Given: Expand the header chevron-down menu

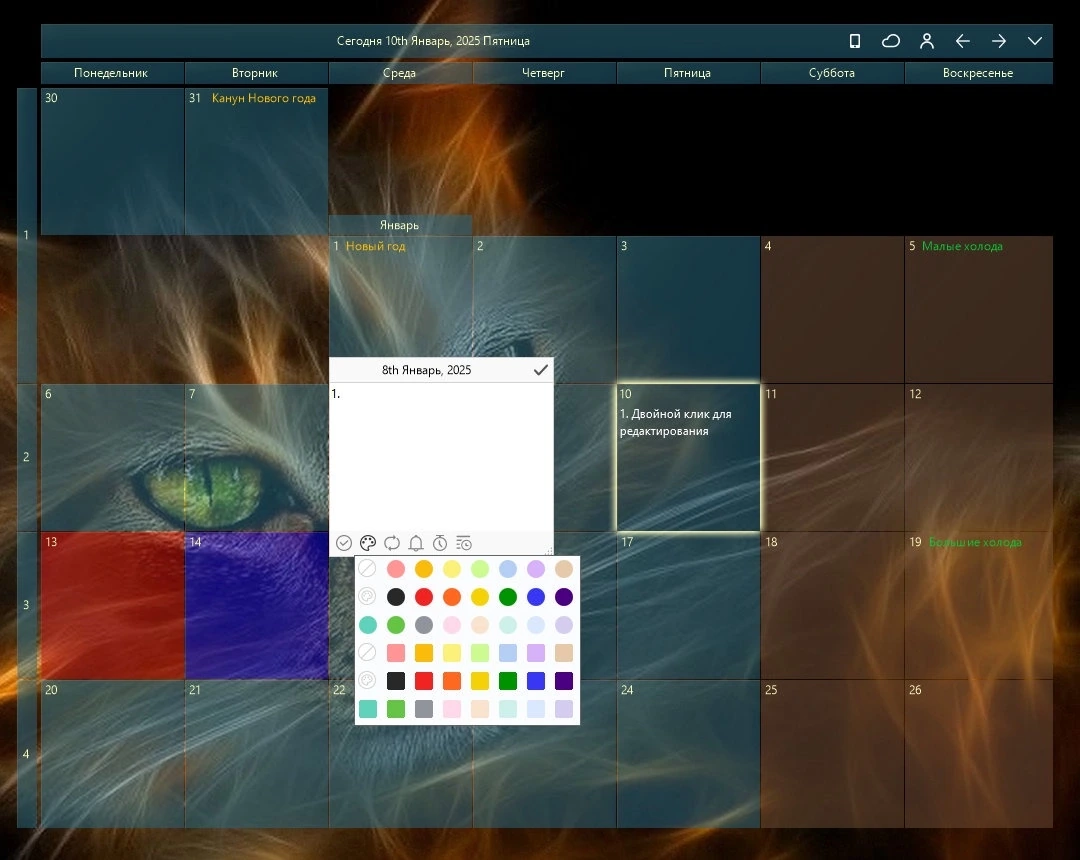Looking at the screenshot, I should click(x=1035, y=41).
